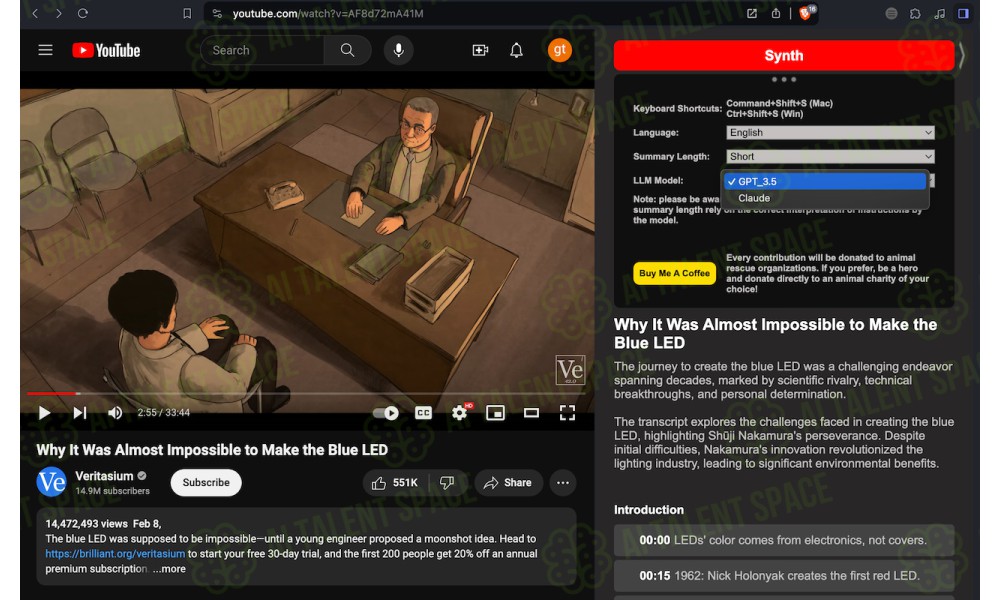Go forward in browser history

tap(59, 13)
